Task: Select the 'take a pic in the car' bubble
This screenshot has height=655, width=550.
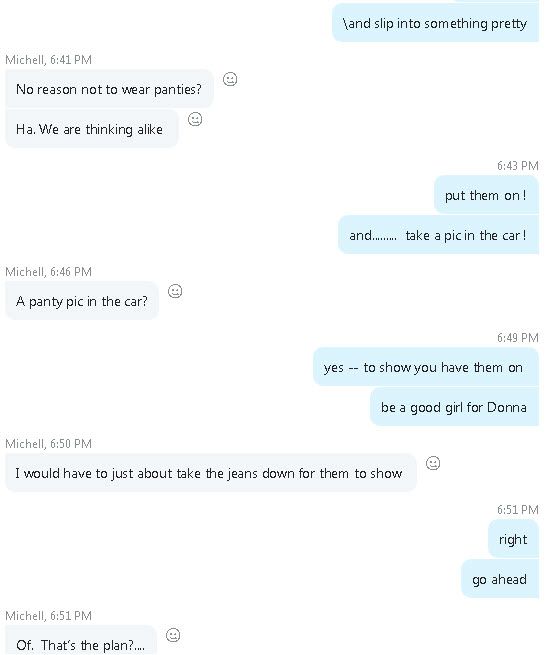Action: pos(438,235)
